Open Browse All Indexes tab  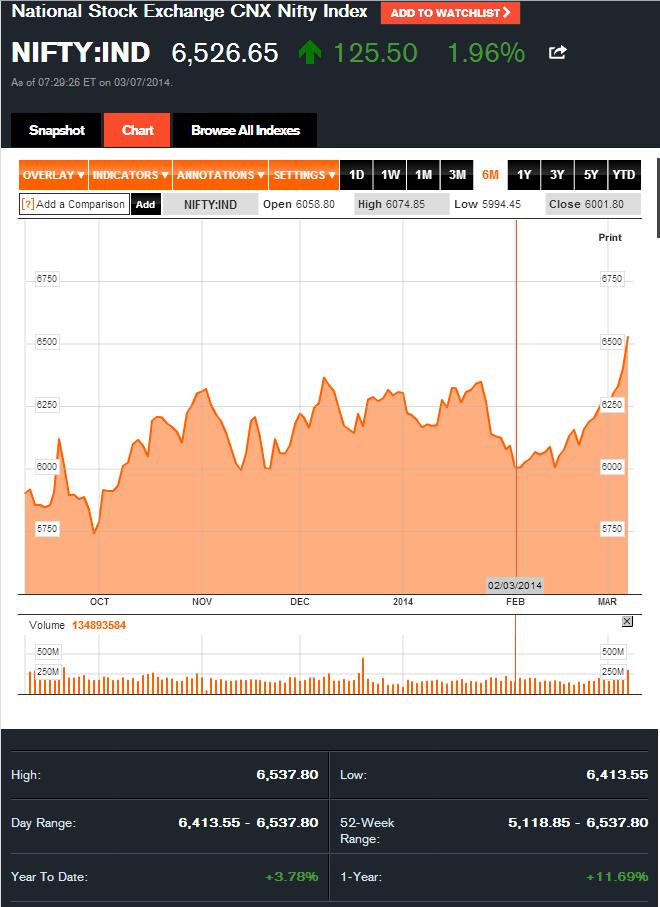click(245, 130)
